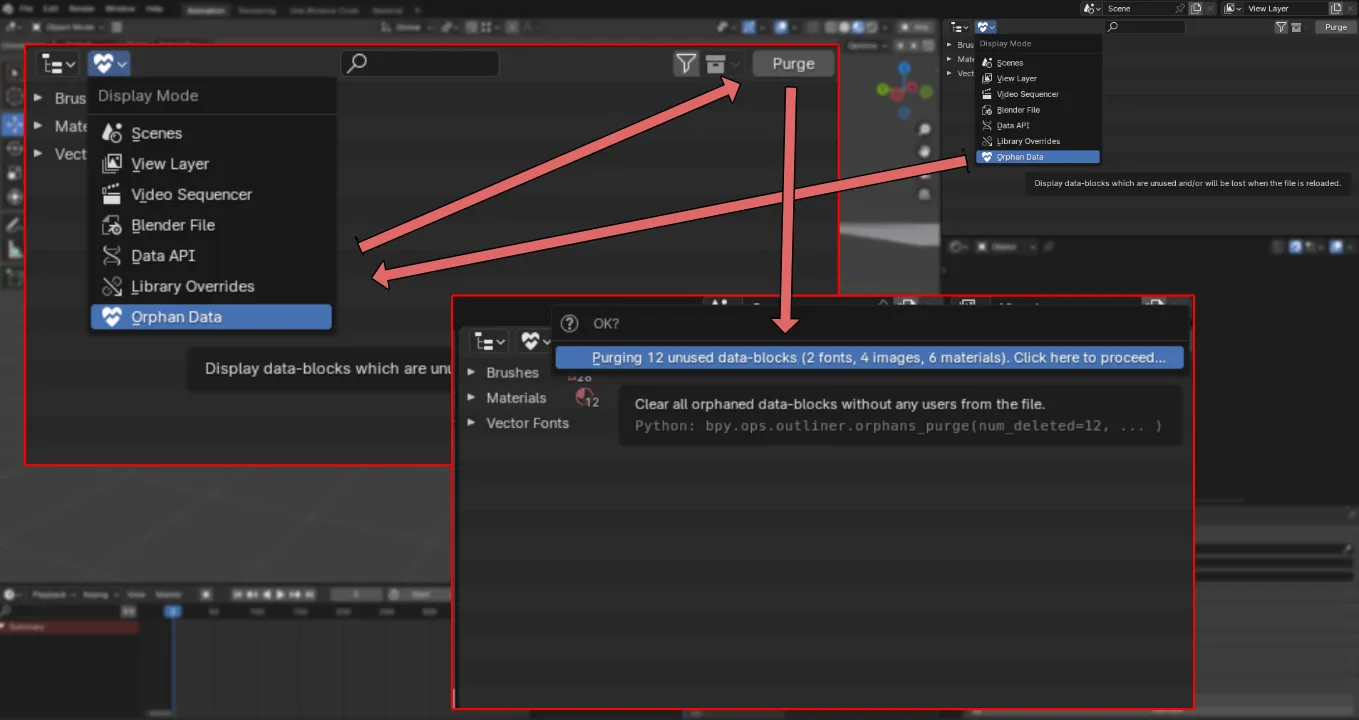This screenshot has width=1359, height=720.
Task: Open the Display Mode dropdown chevron
Action: point(121,63)
